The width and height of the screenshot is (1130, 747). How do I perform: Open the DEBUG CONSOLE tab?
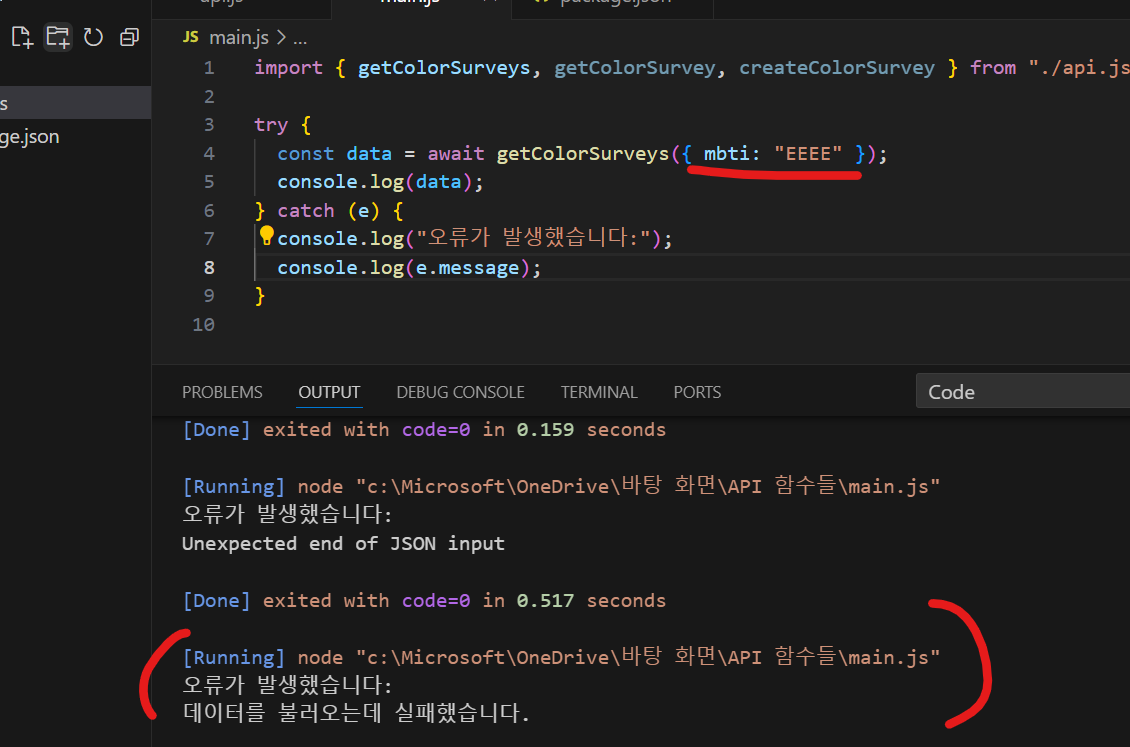click(x=461, y=392)
